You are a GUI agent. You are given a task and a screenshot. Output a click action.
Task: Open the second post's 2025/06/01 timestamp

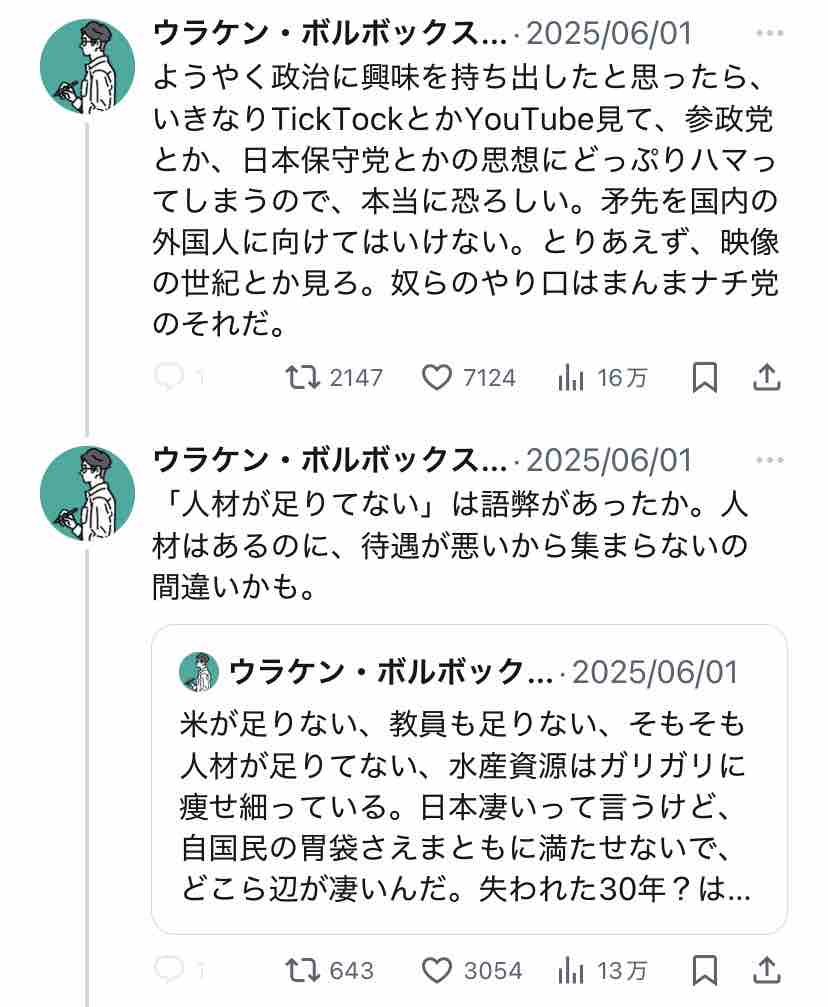608,460
